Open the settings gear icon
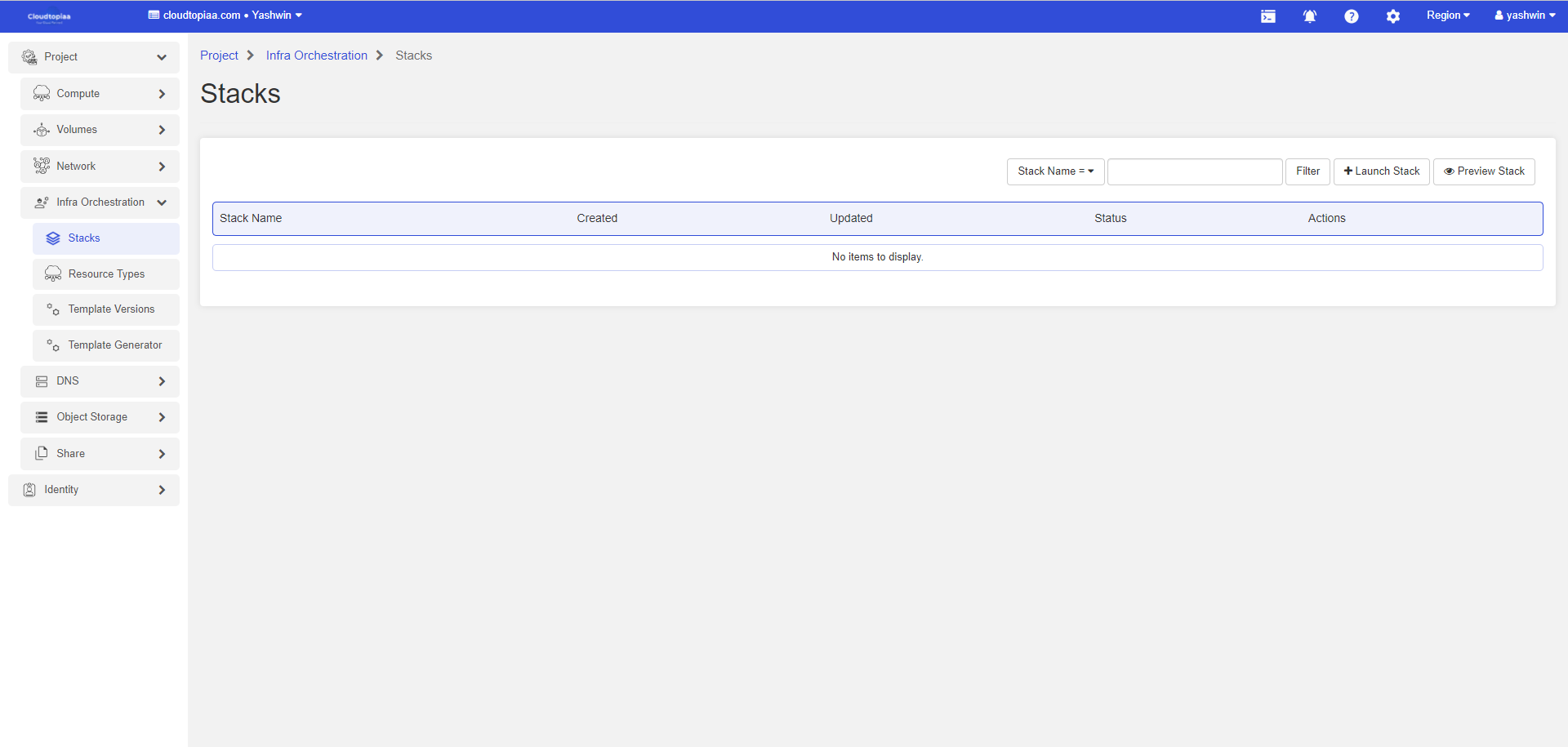 pos(1392,16)
